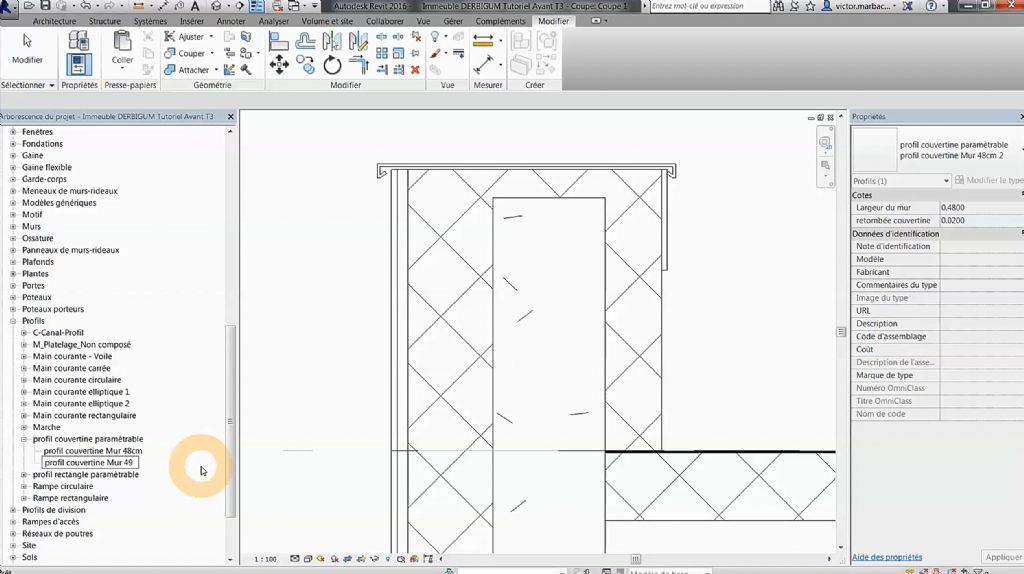Open the Sélectionner dropdown
This screenshot has width=1024, height=574.
pos(28,85)
